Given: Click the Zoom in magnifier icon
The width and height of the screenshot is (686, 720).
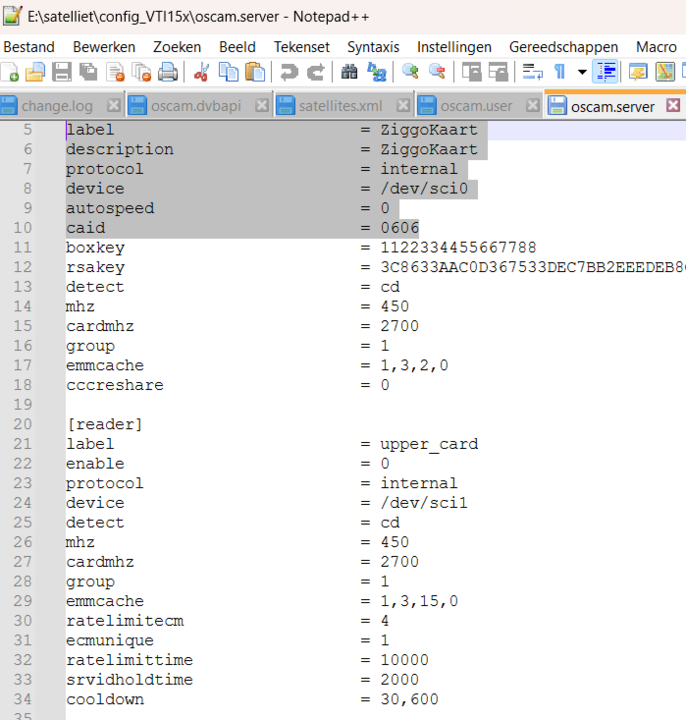Looking at the screenshot, I should (x=410, y=72).
